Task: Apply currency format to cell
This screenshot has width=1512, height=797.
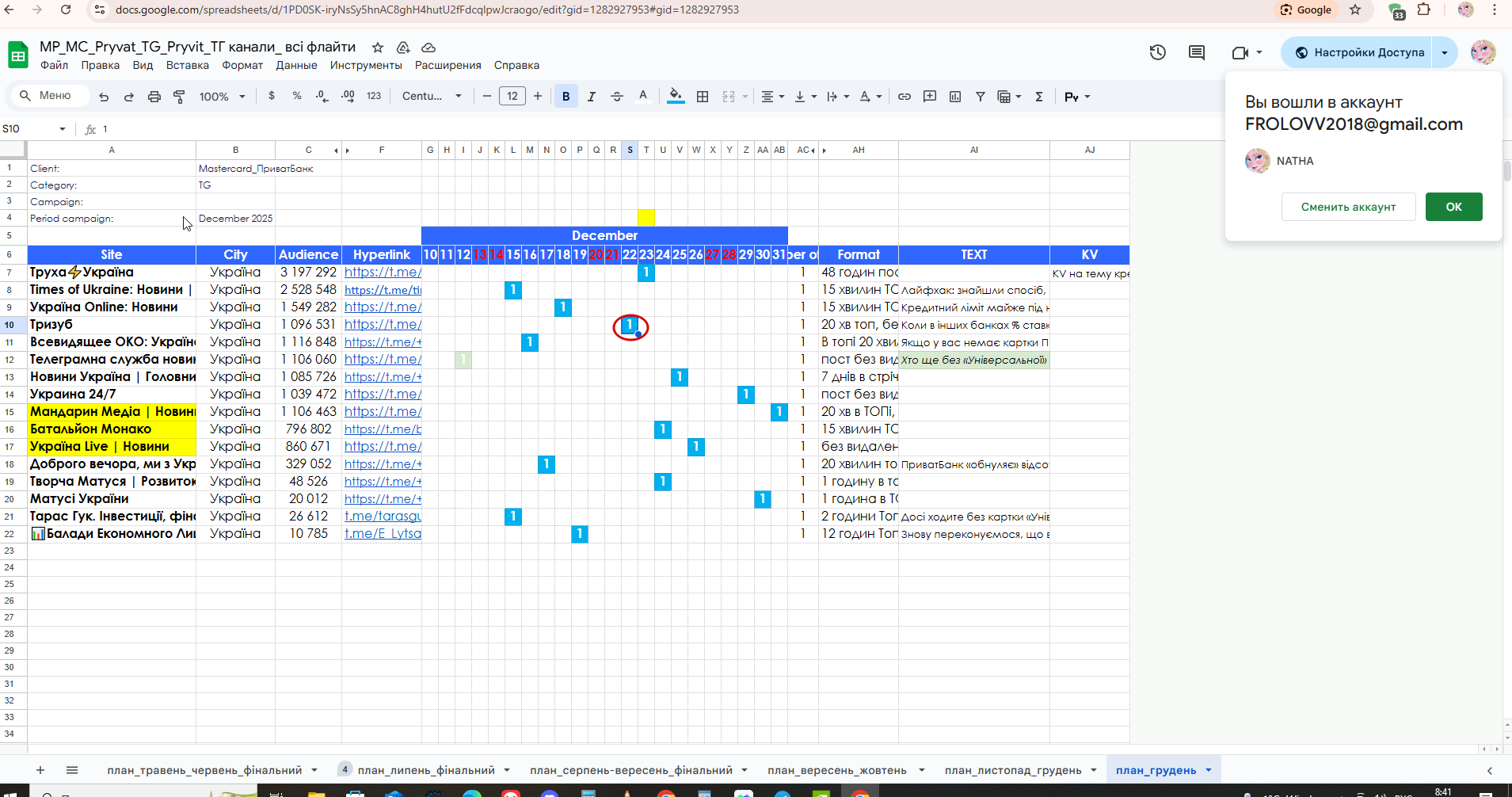Action: pyautogui.click(x=272, y=96)
